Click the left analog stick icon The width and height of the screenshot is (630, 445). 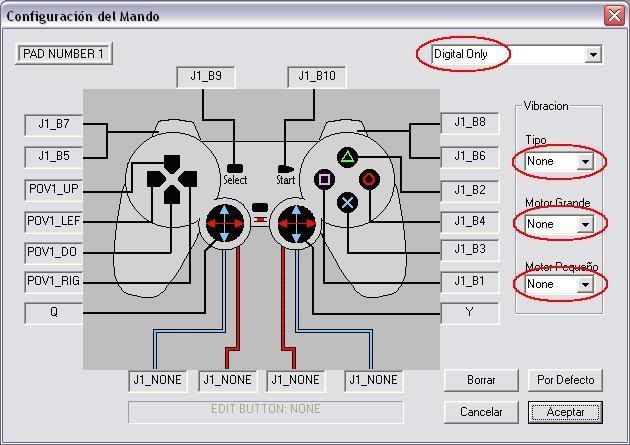click(x=225, y=223)
